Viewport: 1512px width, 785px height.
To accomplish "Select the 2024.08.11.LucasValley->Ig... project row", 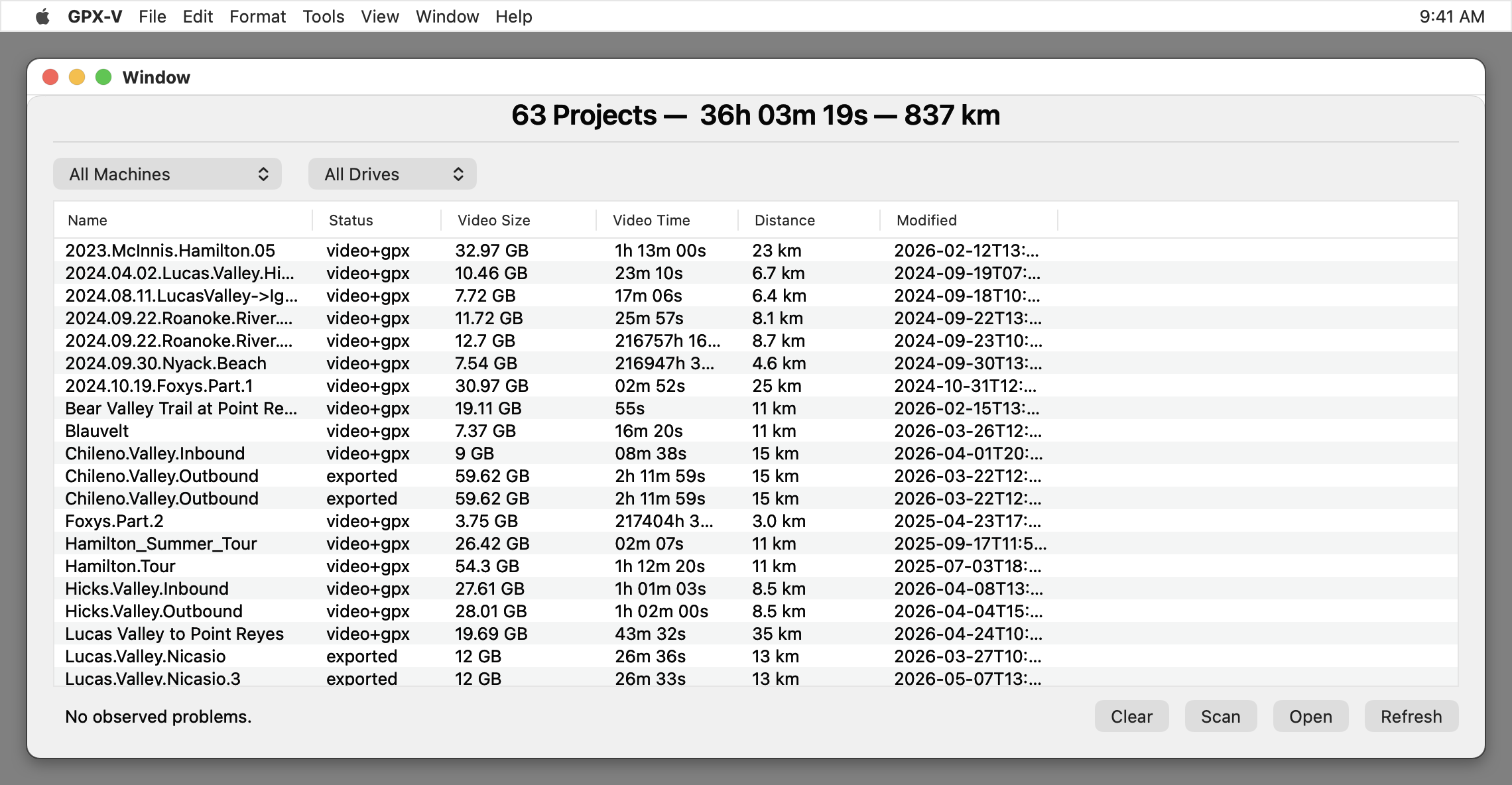I will tap(756, 296).
